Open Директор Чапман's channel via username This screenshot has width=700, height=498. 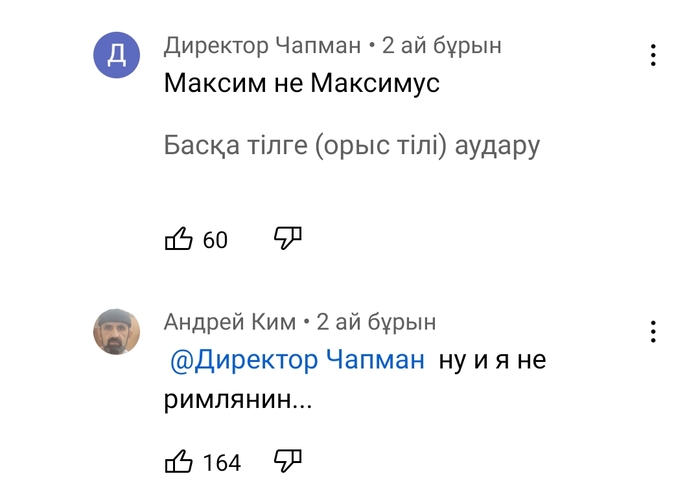pyautogui.click(x=263, y=46)
